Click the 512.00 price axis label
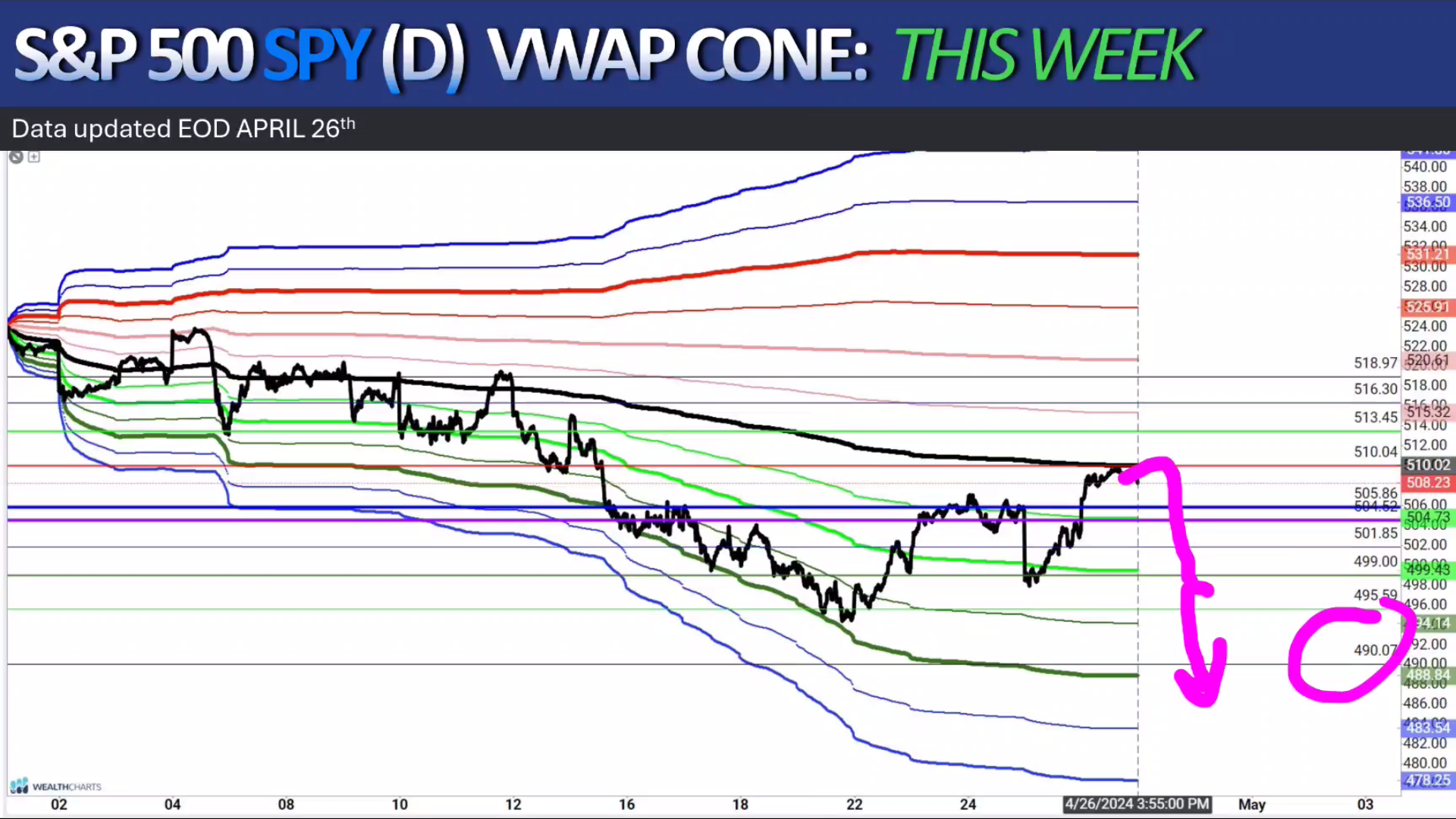The height and width of the screenshot is (819, 1456). [x=1425, y=444]
